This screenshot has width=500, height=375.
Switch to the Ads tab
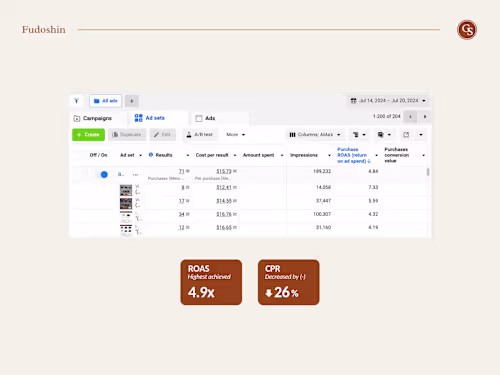[x=206, y=118]
